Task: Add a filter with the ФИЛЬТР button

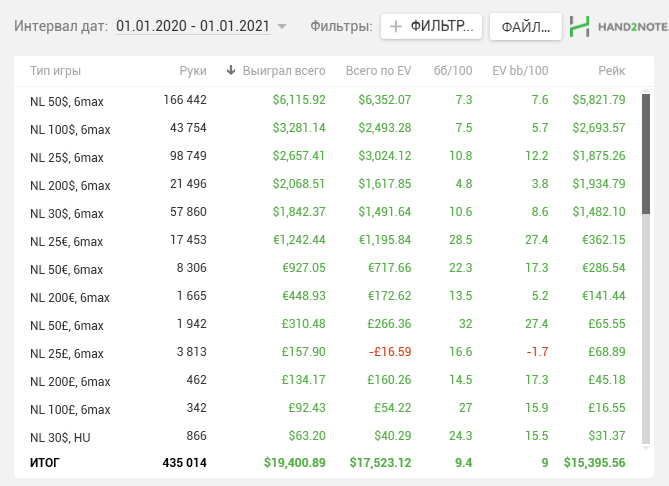Action: click(431, 26)
